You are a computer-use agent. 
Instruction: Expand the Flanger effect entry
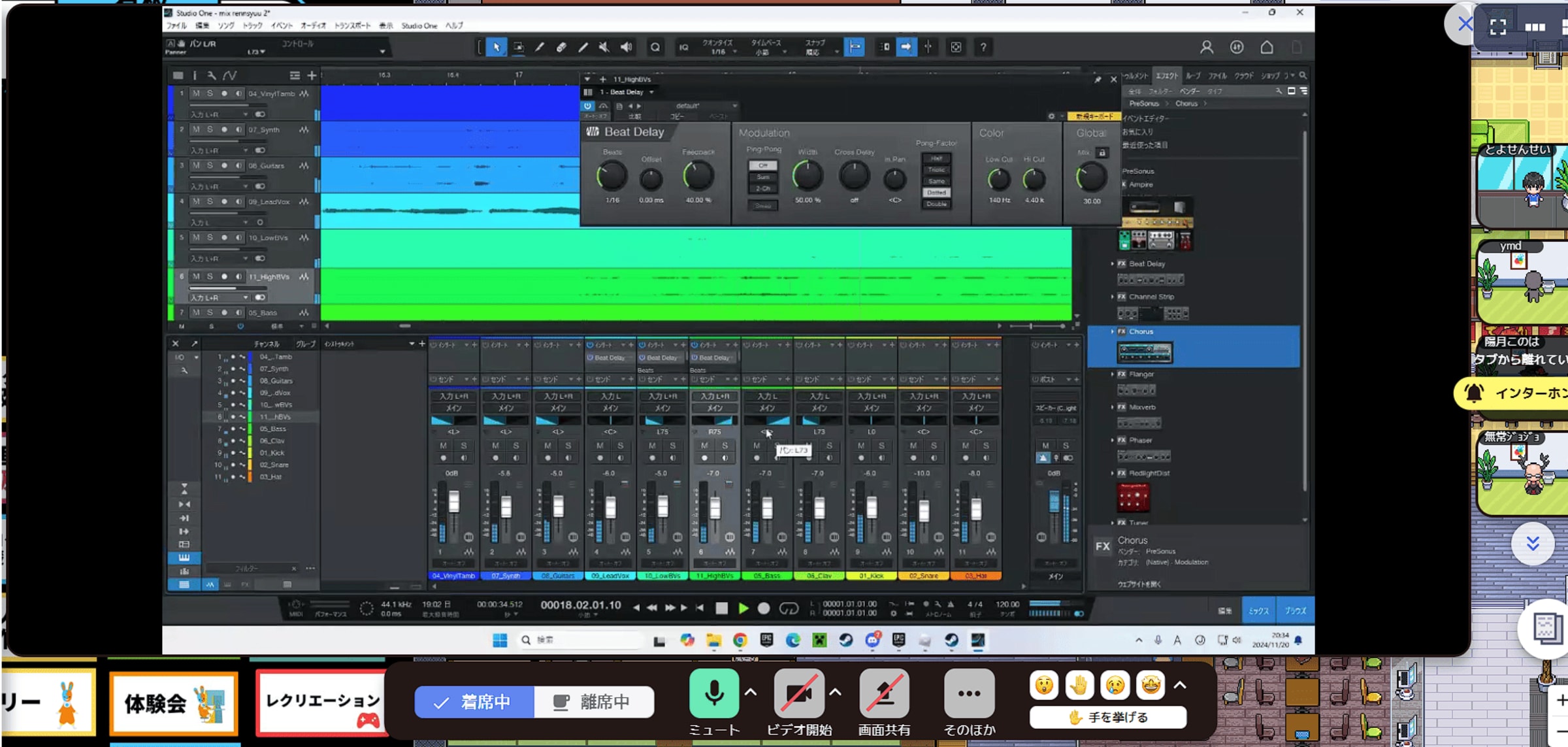1112,374
